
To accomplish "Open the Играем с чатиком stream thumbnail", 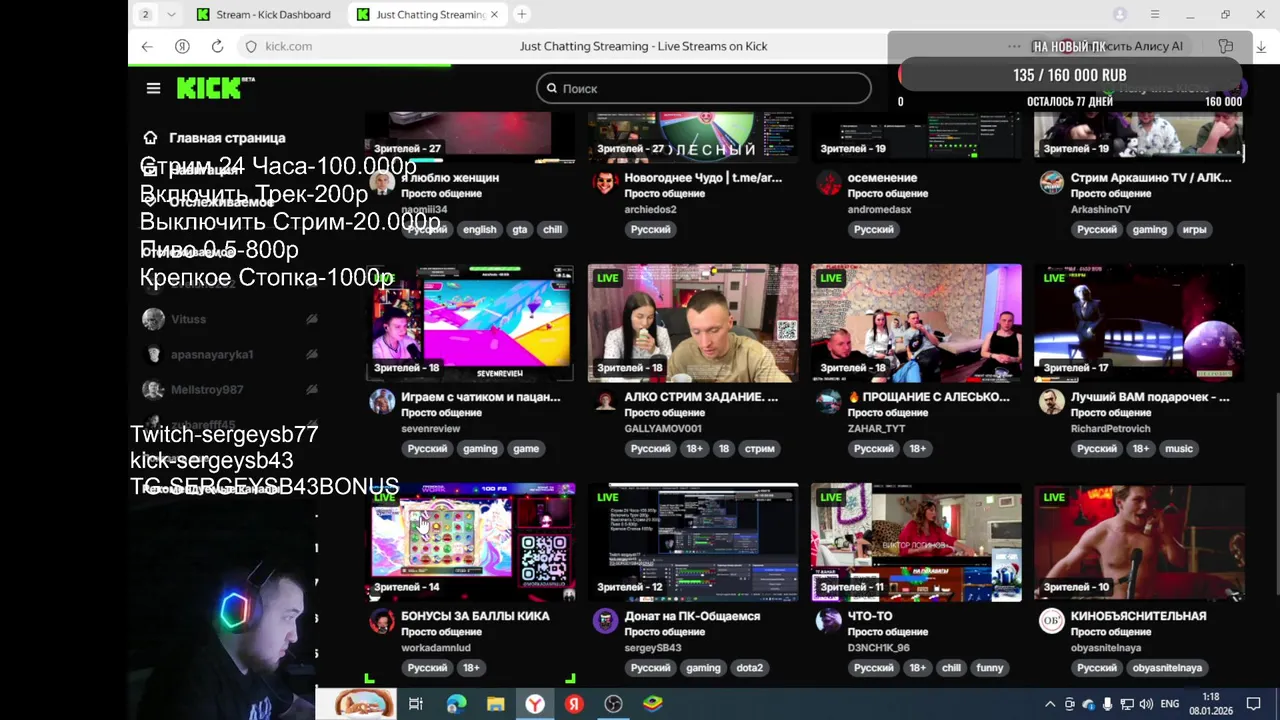I will point(470,323).
